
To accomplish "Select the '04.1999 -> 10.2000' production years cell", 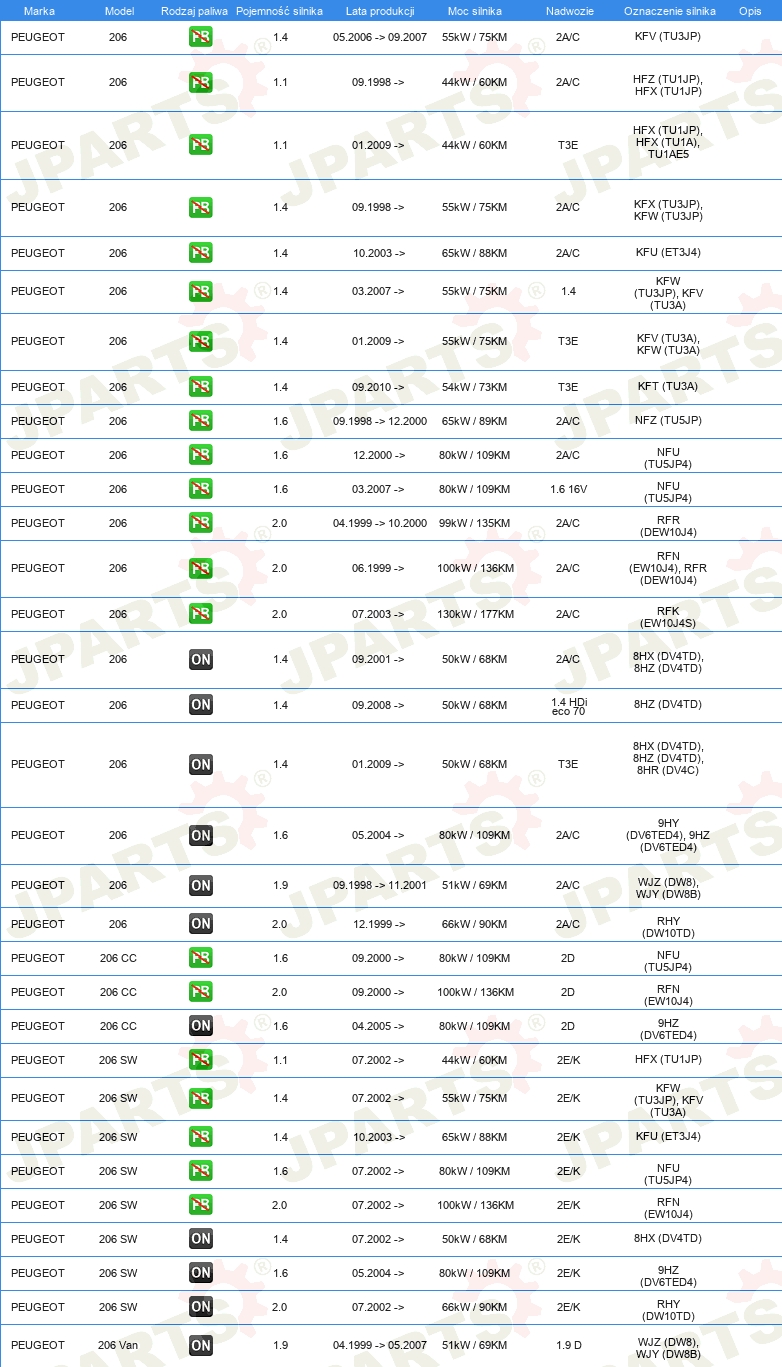I will (380, 523).
